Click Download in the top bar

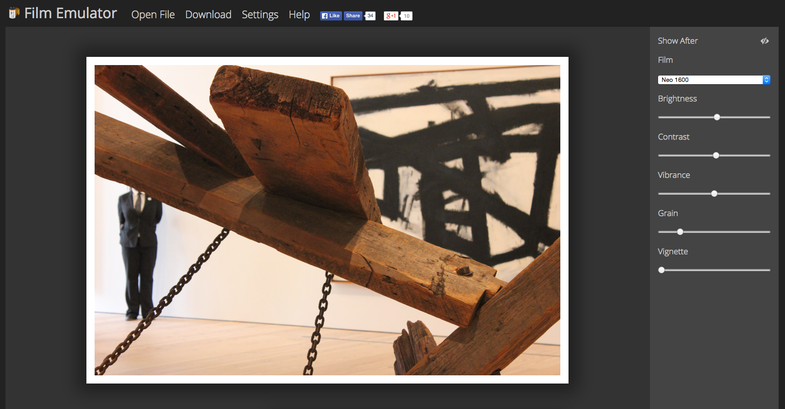[208, 15]
